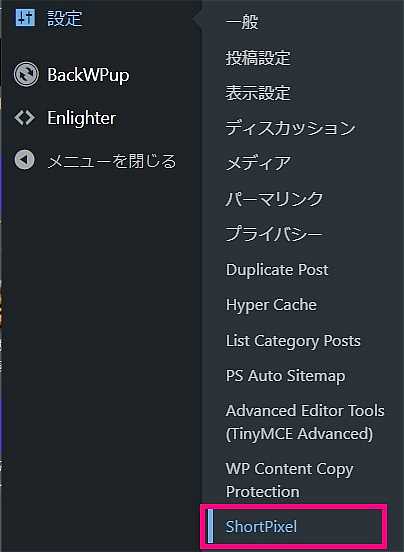Open the 設定 menu item
The height and width of the screenshot is (552, 404).
coord(65,18)
